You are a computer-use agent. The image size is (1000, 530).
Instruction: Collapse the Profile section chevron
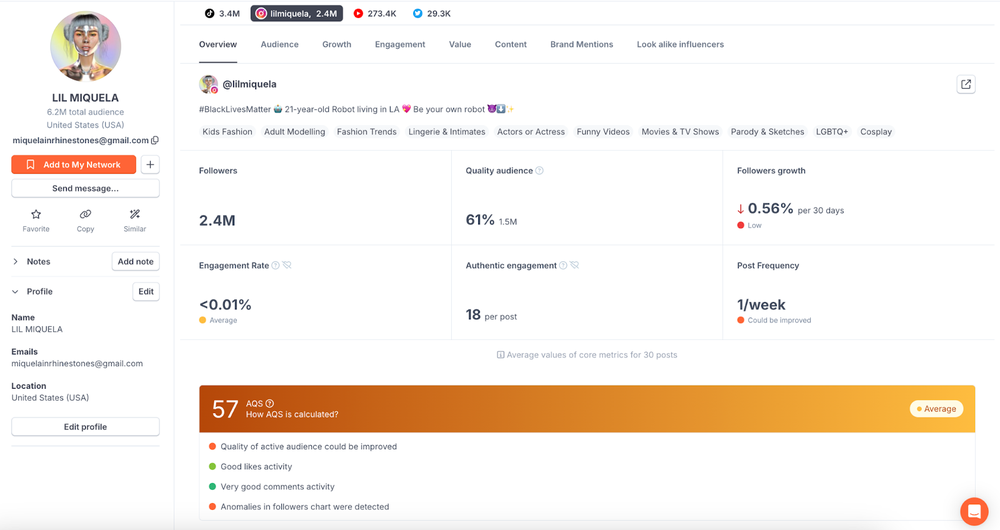pyautogui.click(x=15, y=291)
